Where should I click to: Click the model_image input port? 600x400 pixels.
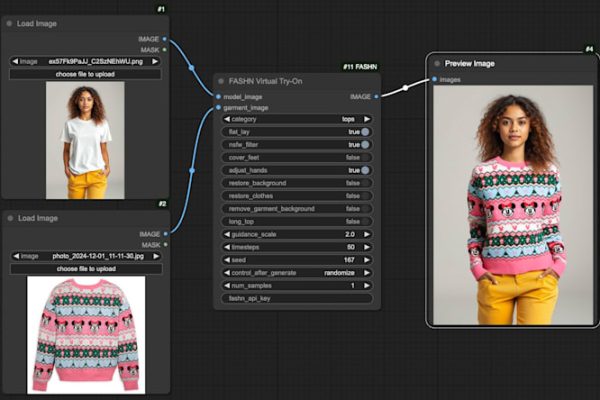click(x=218, y=97)
